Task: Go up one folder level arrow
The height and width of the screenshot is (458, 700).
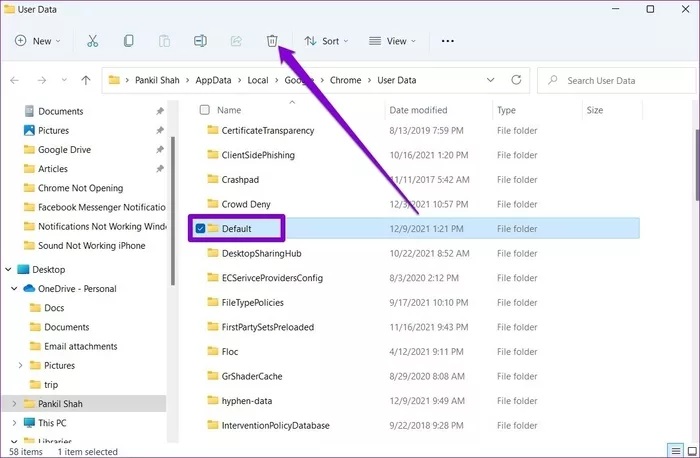Action: [86, 80]
